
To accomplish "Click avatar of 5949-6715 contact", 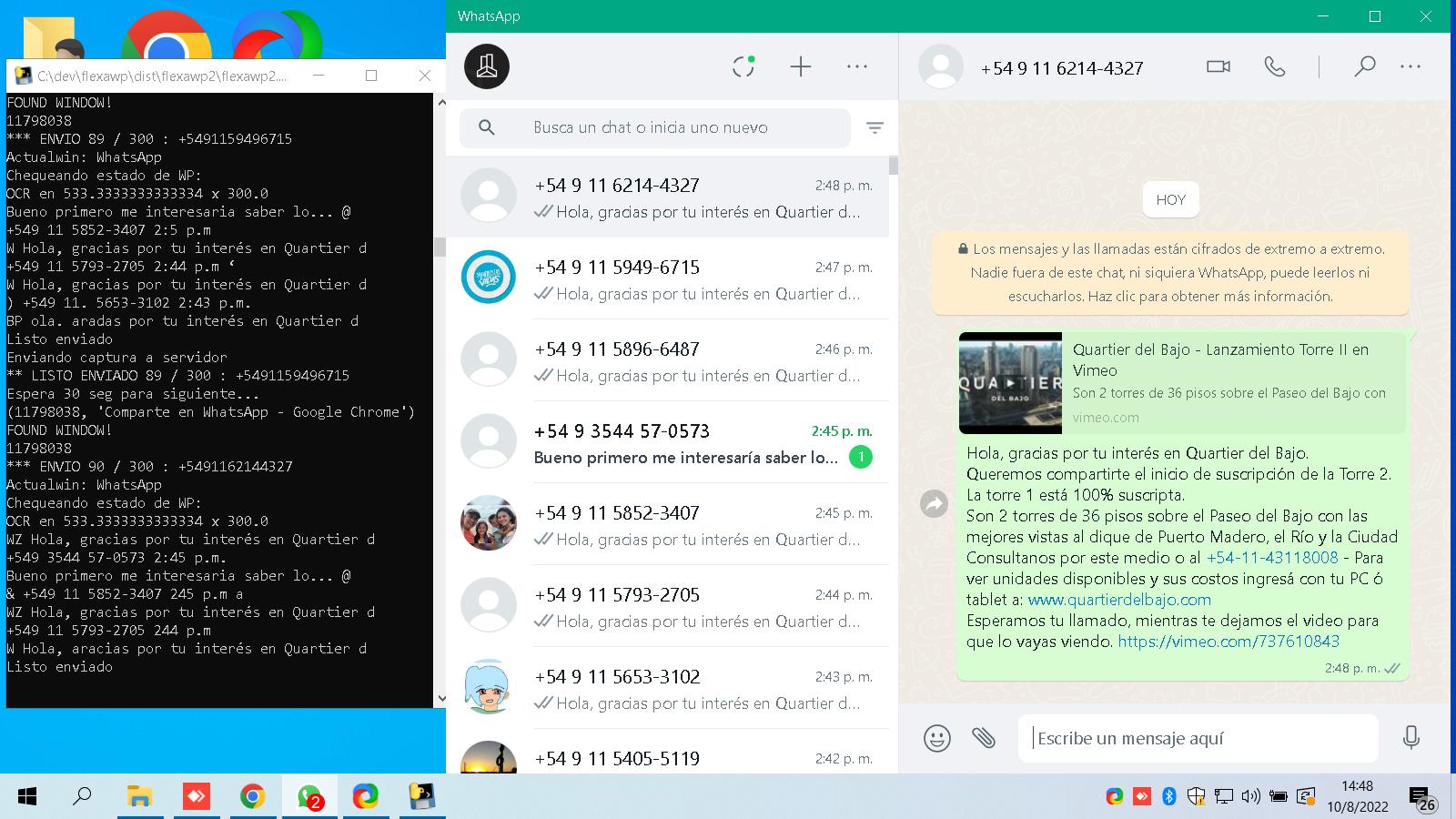I will [x=489, y=277].
